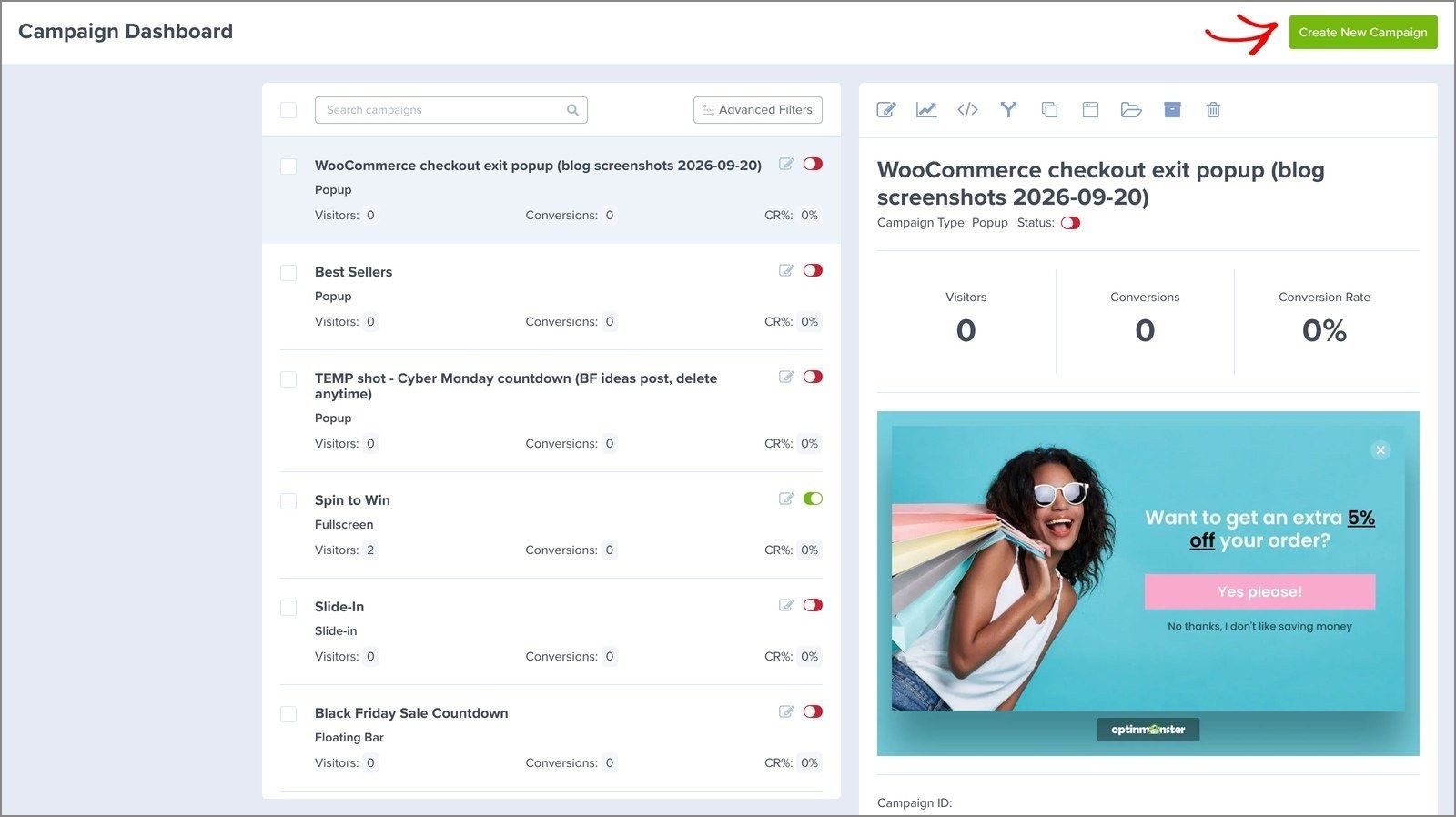Tick the checkbox for Best Sellers
Screen dimensions: 1456x817
(x=288, y=273)
